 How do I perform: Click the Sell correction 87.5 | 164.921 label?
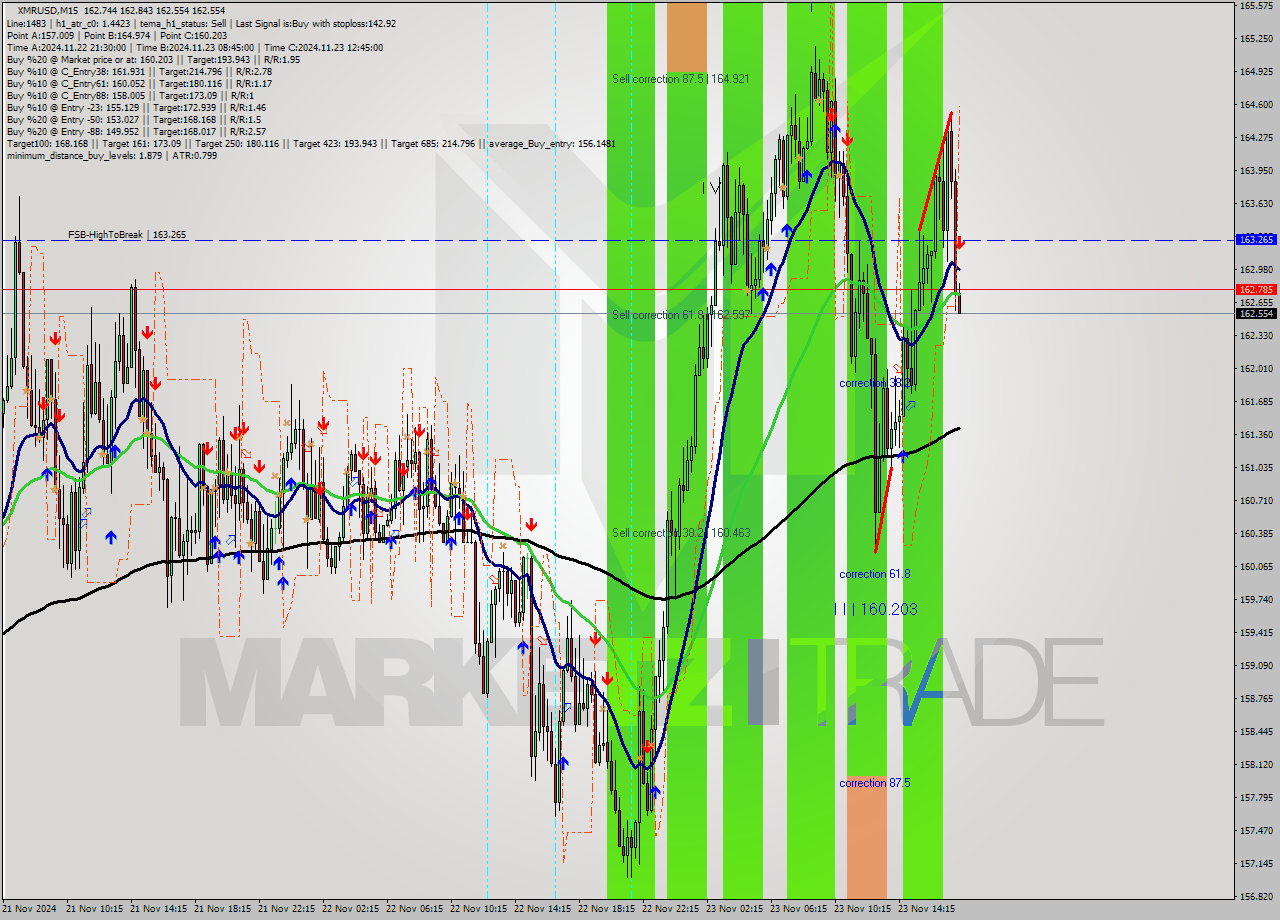click(x=680, y=79)
